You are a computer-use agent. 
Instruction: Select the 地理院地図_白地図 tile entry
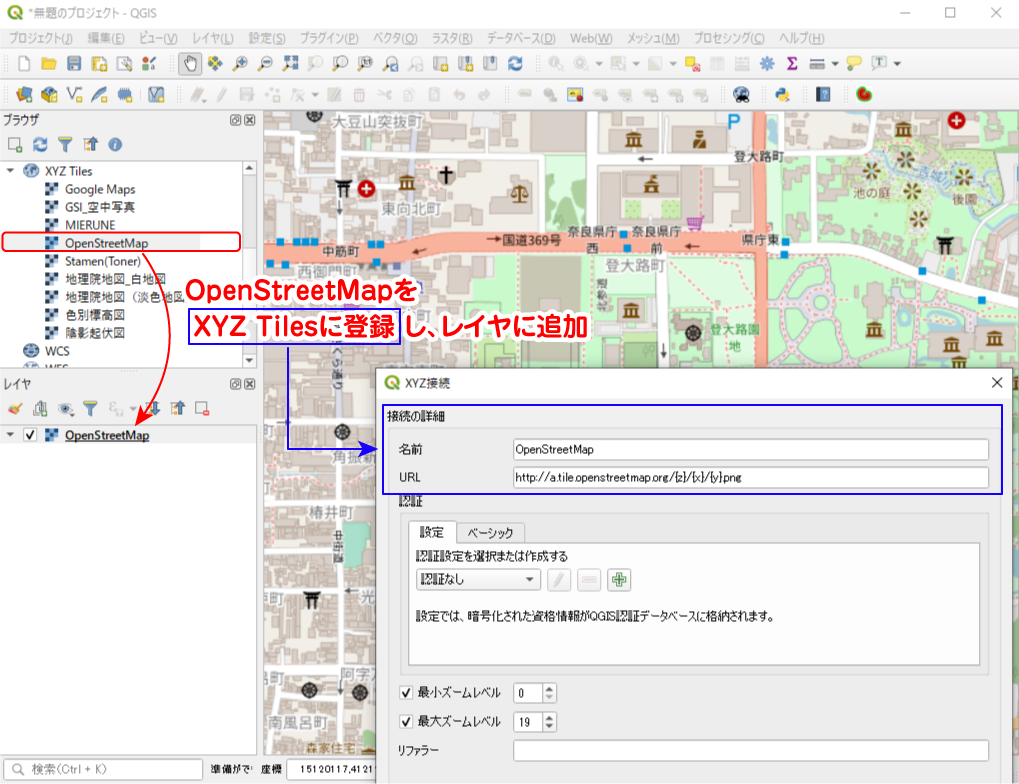[114, 279]
